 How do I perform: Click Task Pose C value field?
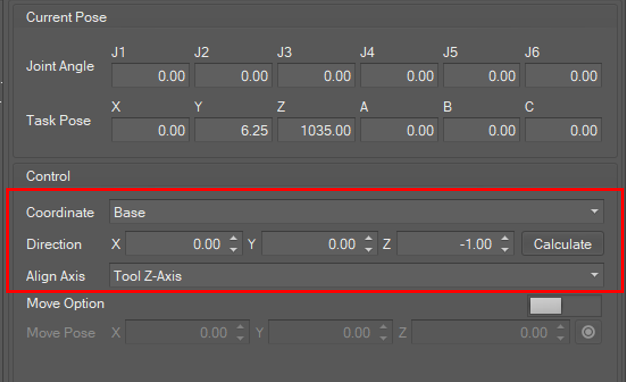coord(563,130)
